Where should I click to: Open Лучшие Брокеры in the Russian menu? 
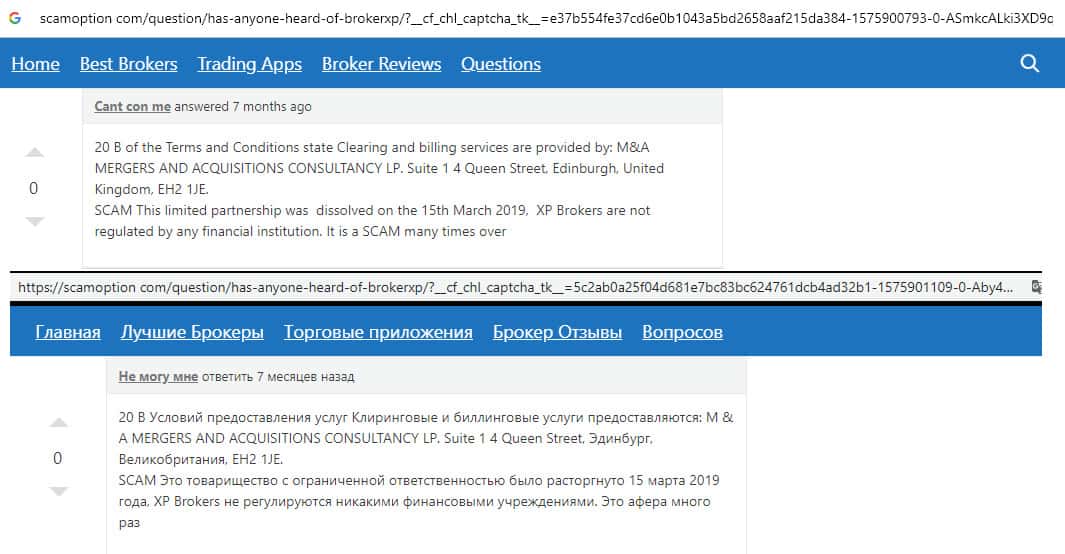click(x=192, y=332)
